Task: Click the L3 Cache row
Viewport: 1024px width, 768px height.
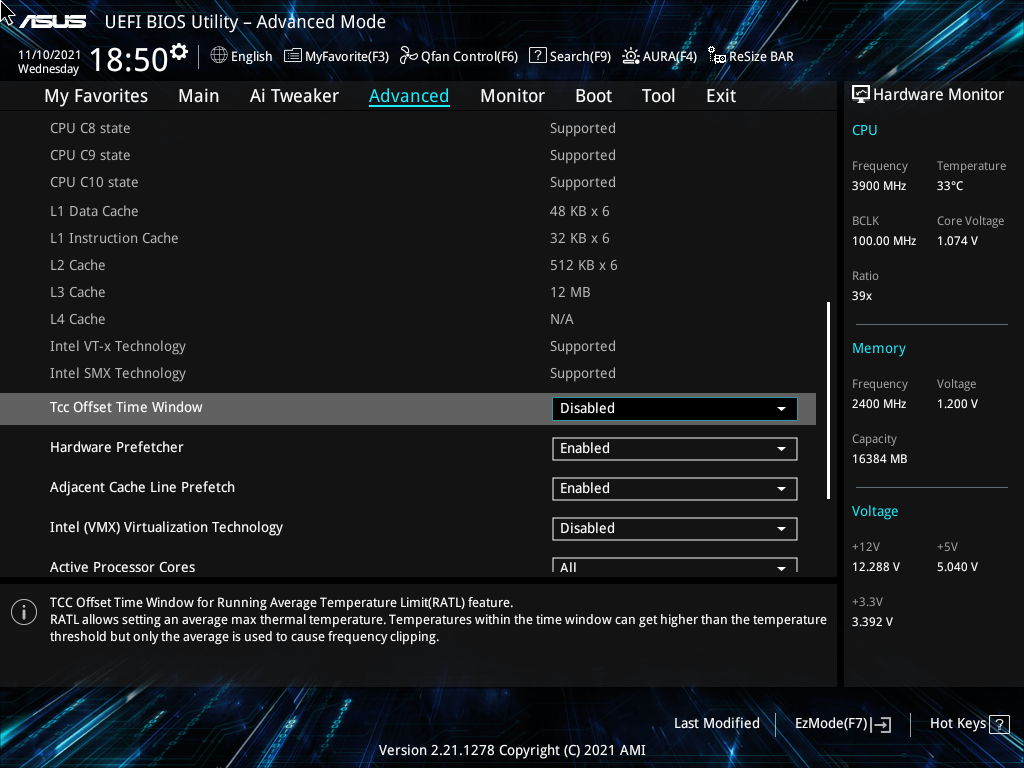Action: 408,292
